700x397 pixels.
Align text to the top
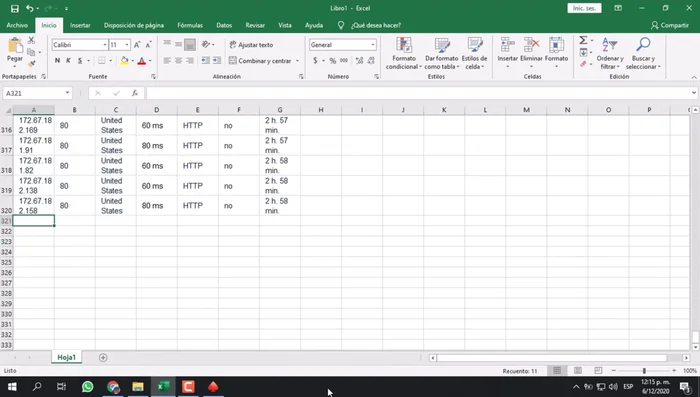pos(167,44)
